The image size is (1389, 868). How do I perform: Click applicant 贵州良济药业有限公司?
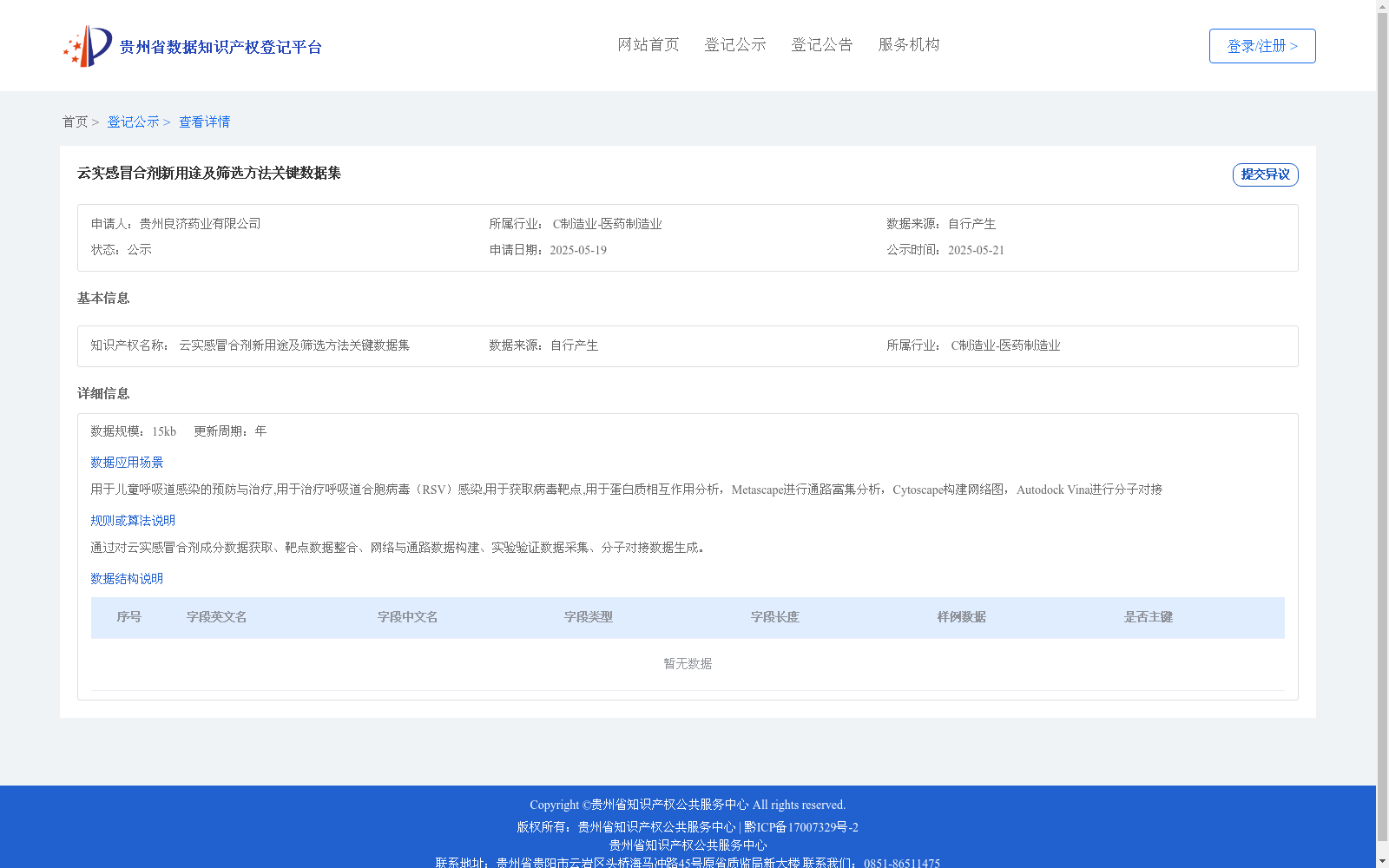tap(201, 224)
